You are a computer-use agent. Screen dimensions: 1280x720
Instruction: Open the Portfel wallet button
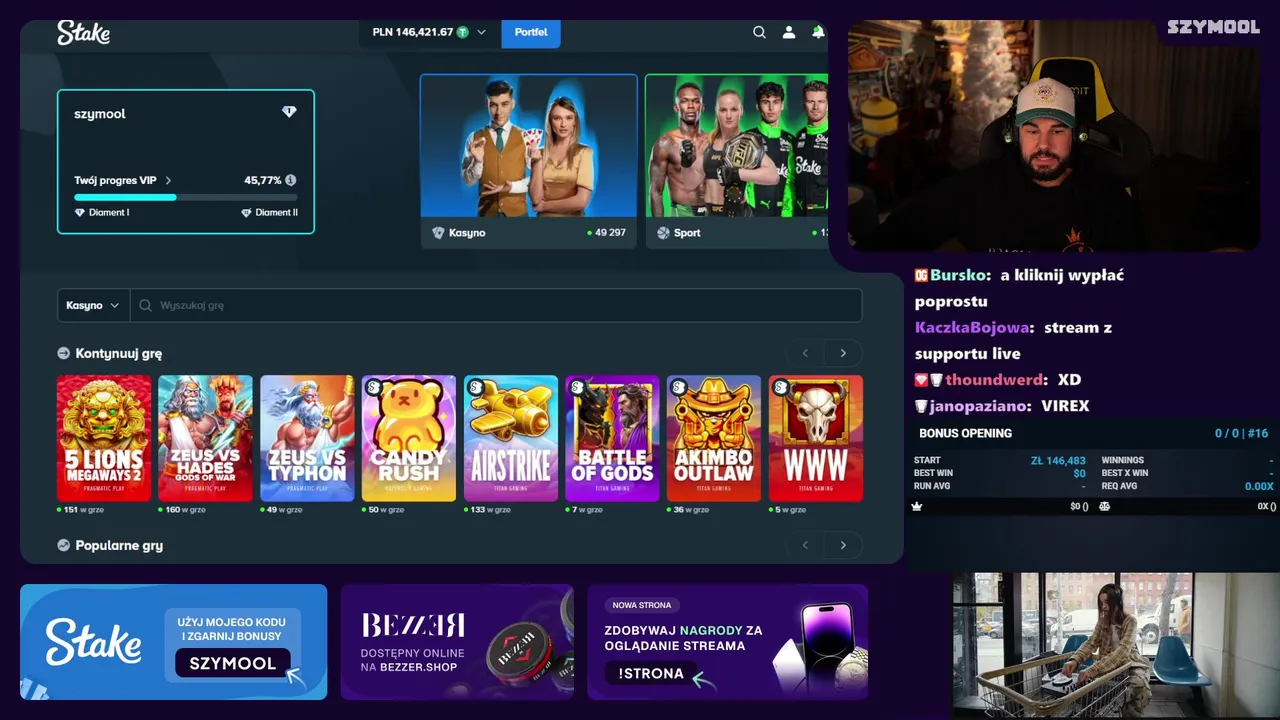click(x=531, y=32)
